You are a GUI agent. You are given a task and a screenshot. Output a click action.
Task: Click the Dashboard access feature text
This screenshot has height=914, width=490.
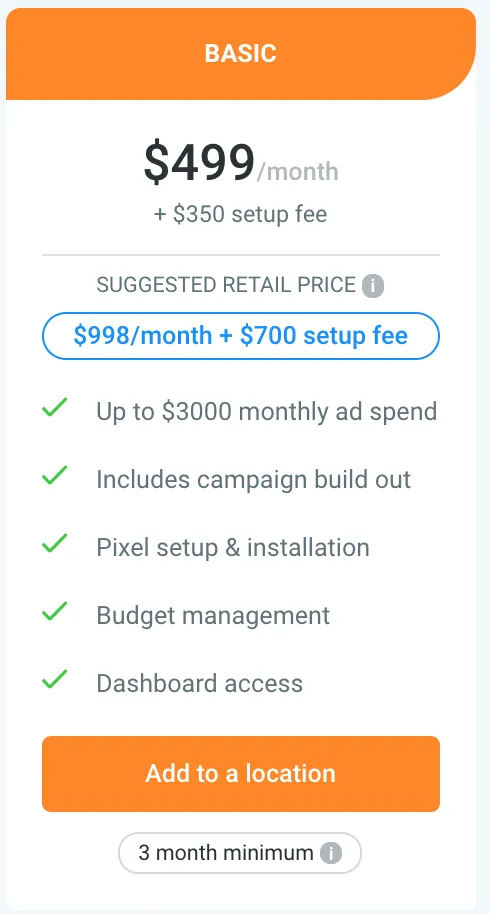pos(199,683)
